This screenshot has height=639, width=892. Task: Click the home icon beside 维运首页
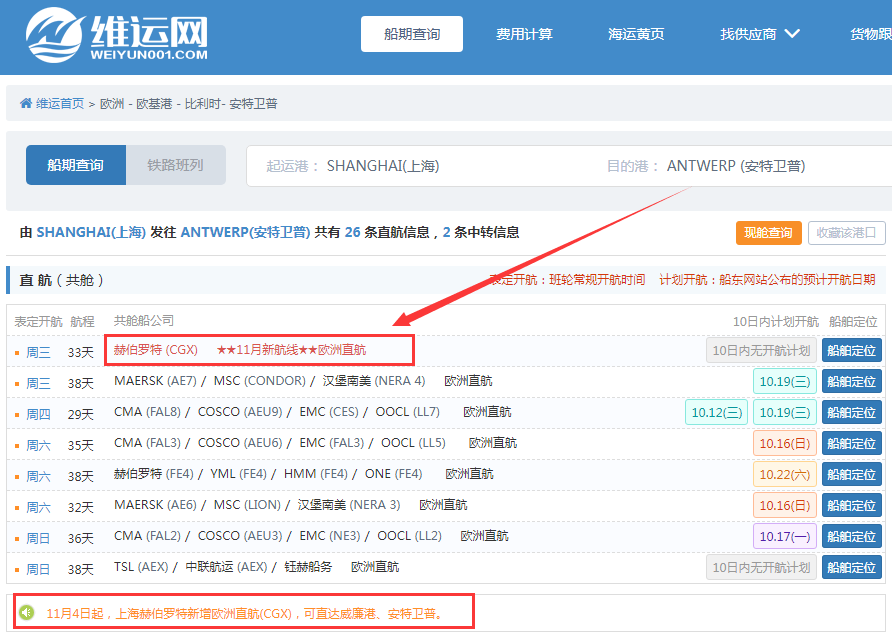(x=27, y=103)
